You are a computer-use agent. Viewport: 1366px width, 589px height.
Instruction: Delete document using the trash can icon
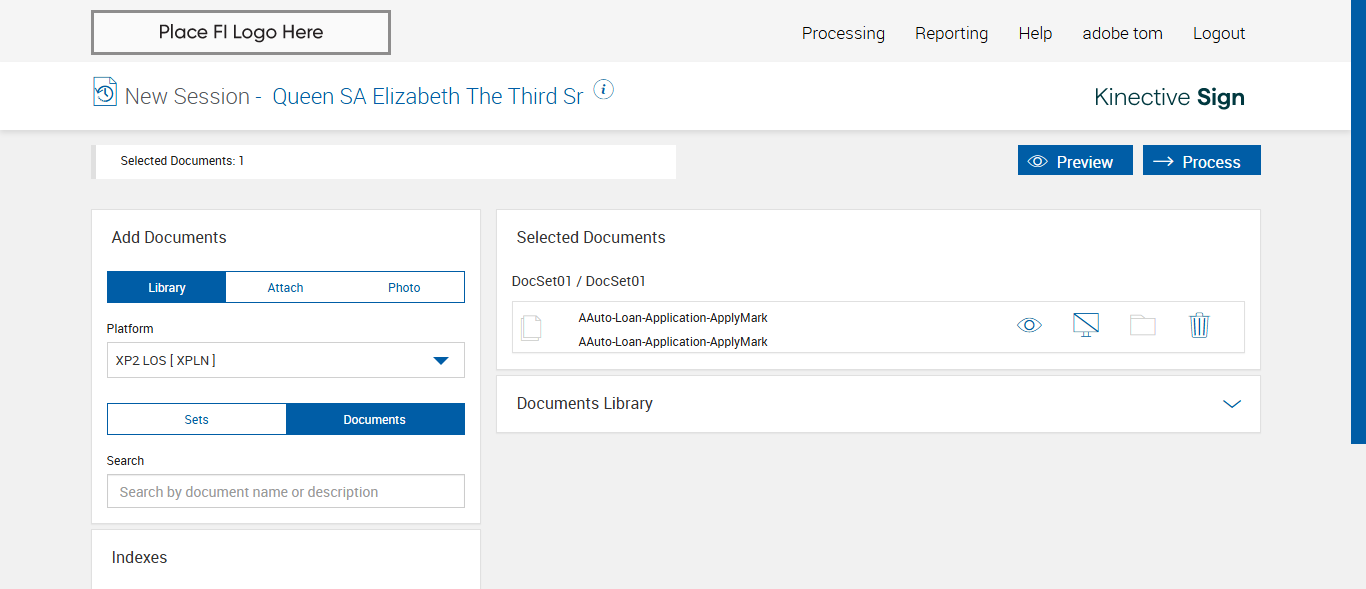(x=1199, y=325)
